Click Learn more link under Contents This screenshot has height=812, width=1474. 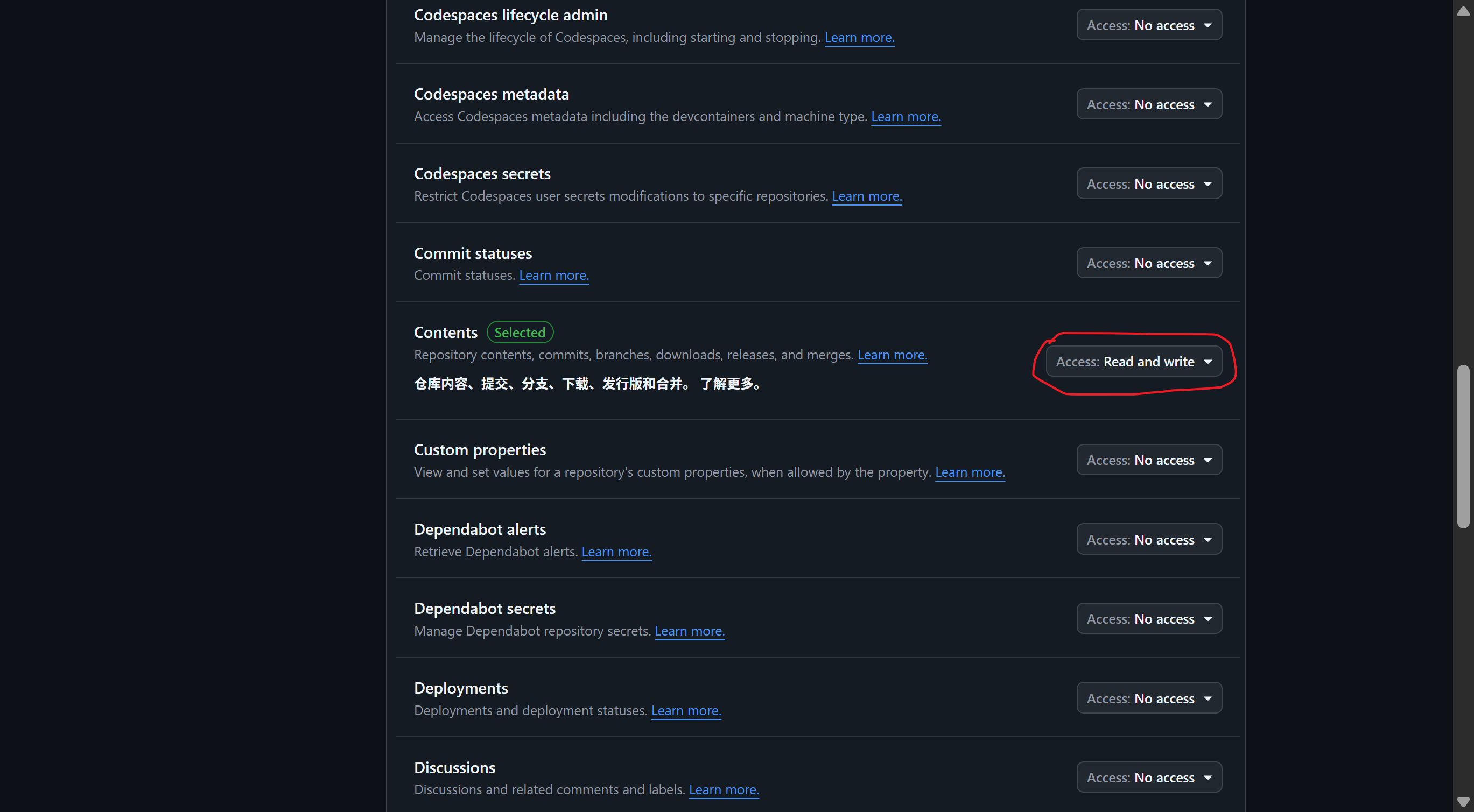892,355
